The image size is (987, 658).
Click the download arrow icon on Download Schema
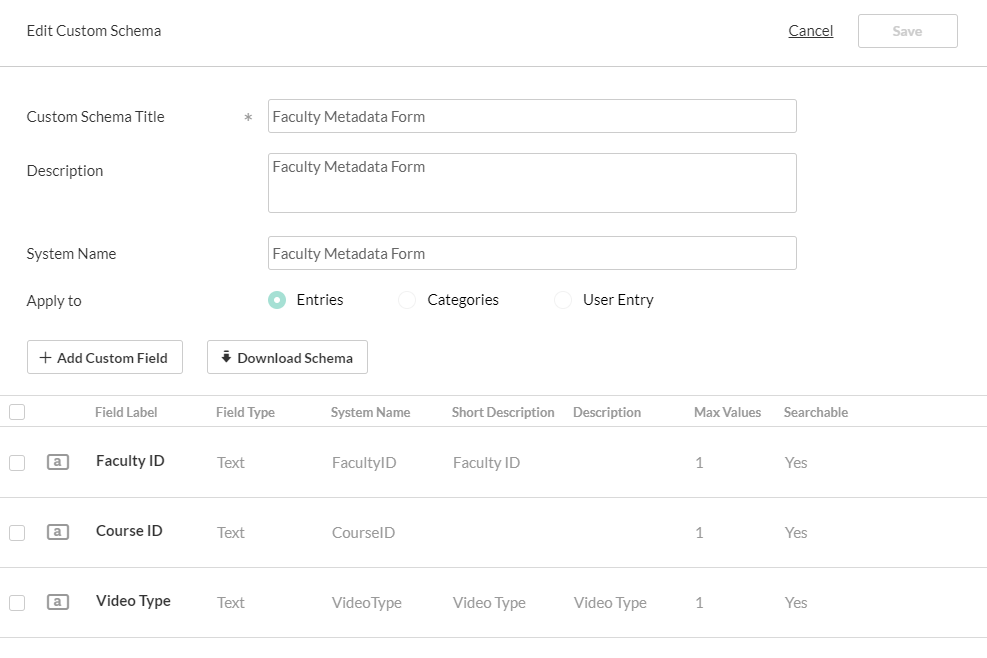[x=226, y=357]
